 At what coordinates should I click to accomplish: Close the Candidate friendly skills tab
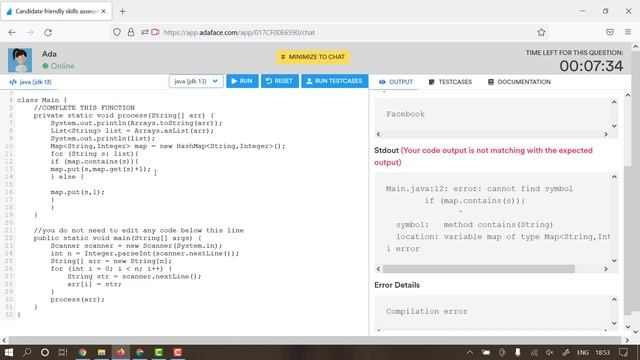[x=103, y=11]
